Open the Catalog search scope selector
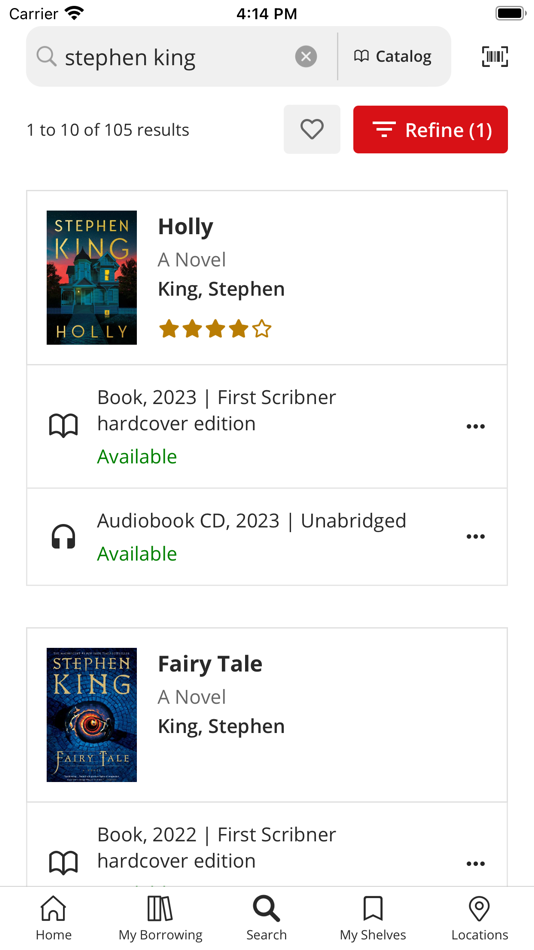 393,56
